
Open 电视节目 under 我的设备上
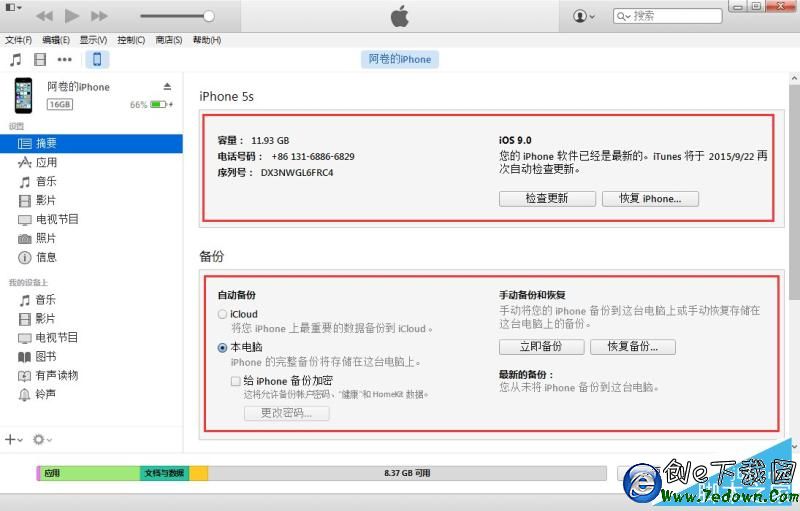tap(48, 338)
